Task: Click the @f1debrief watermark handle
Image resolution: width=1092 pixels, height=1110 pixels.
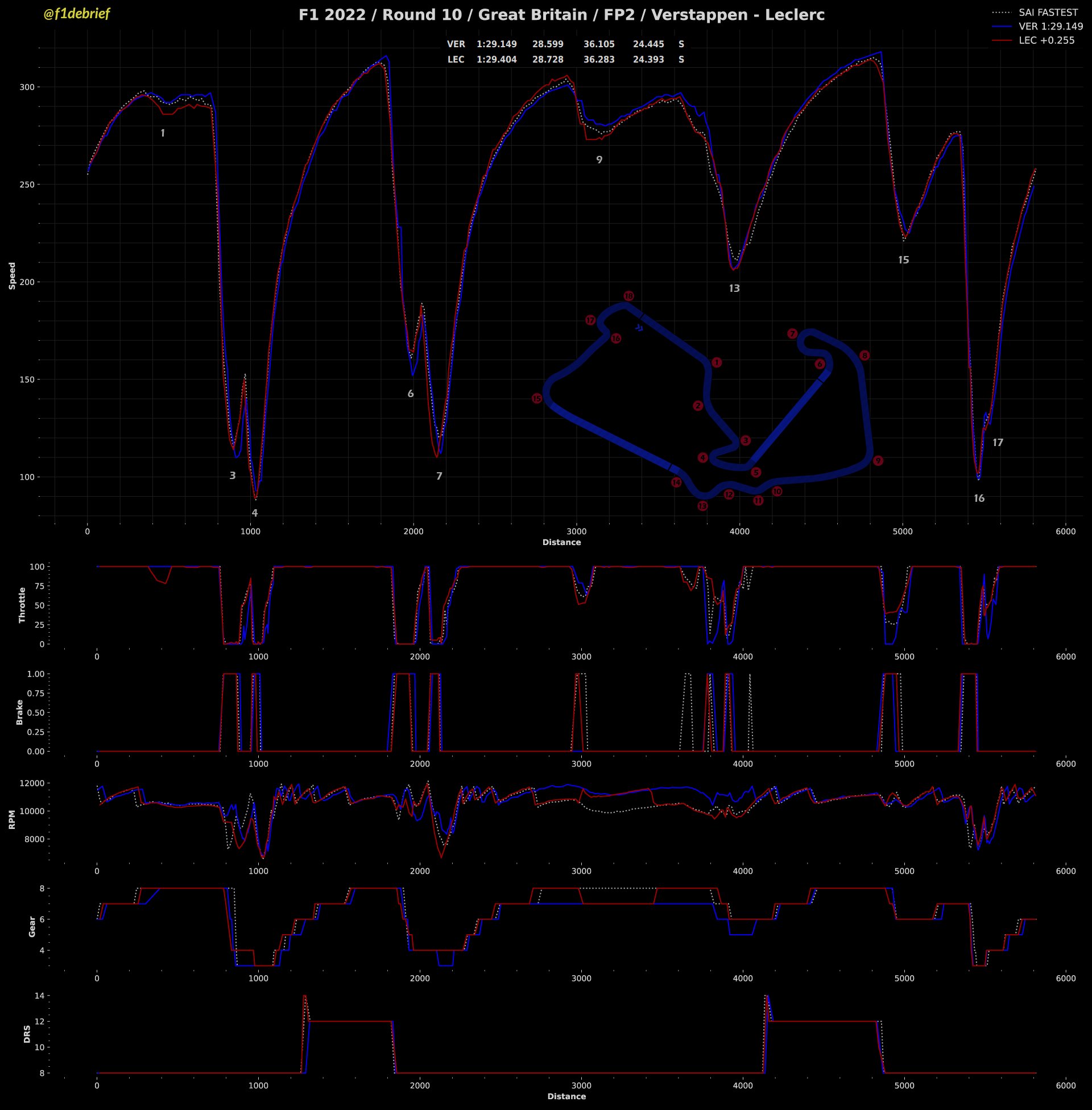Action: coord(76,14)
